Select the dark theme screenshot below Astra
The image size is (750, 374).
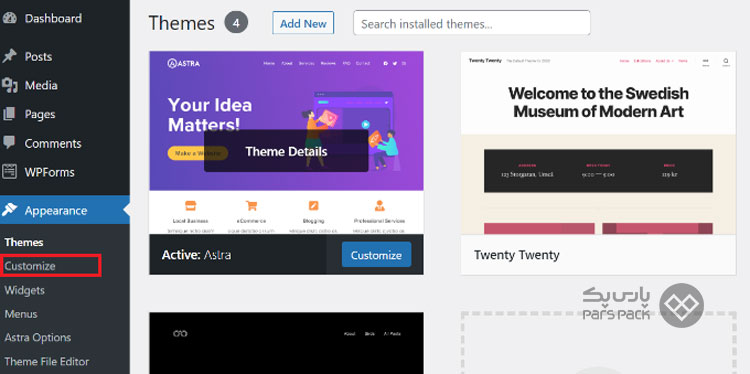(286, 343)
